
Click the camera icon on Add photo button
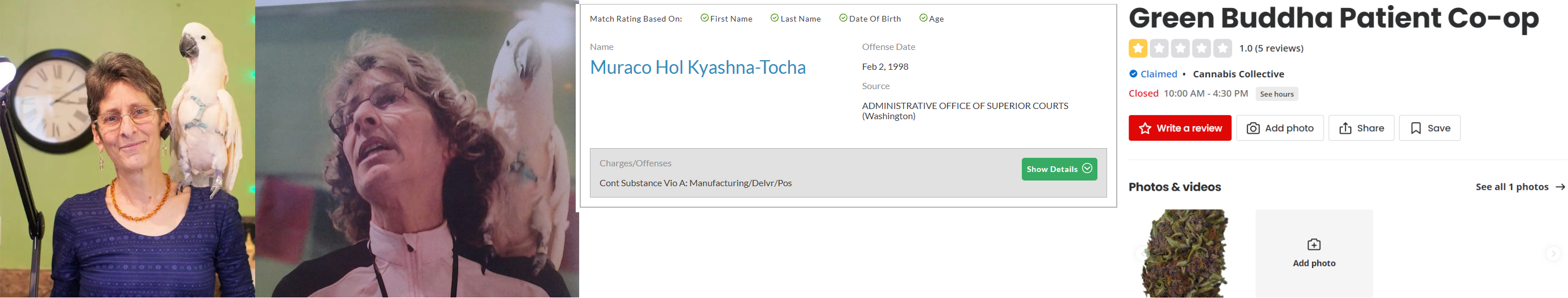(1253, 128)
